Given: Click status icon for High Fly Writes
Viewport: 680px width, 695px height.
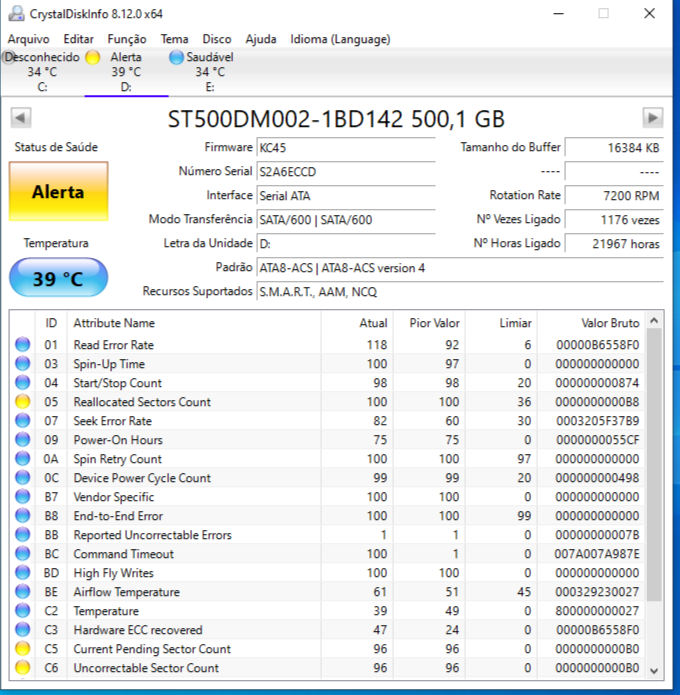Looking at the screenshot, I should pos(23,573).
